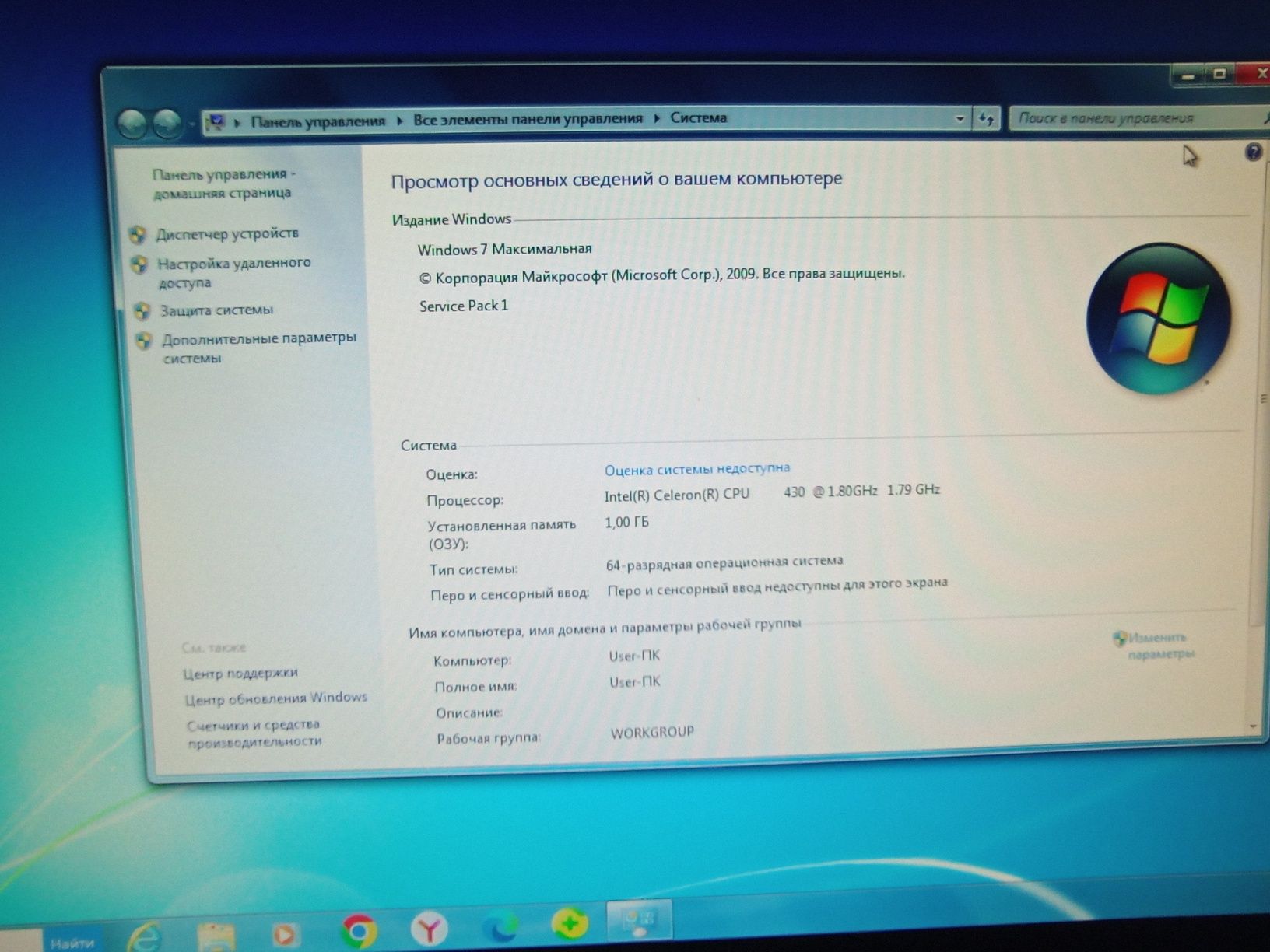Image resolution: width=1270 pixels, height=952 pixels.
Task: Click the Перо и сенсорный ввод недоступны text
Action: [x=777, y=586]
